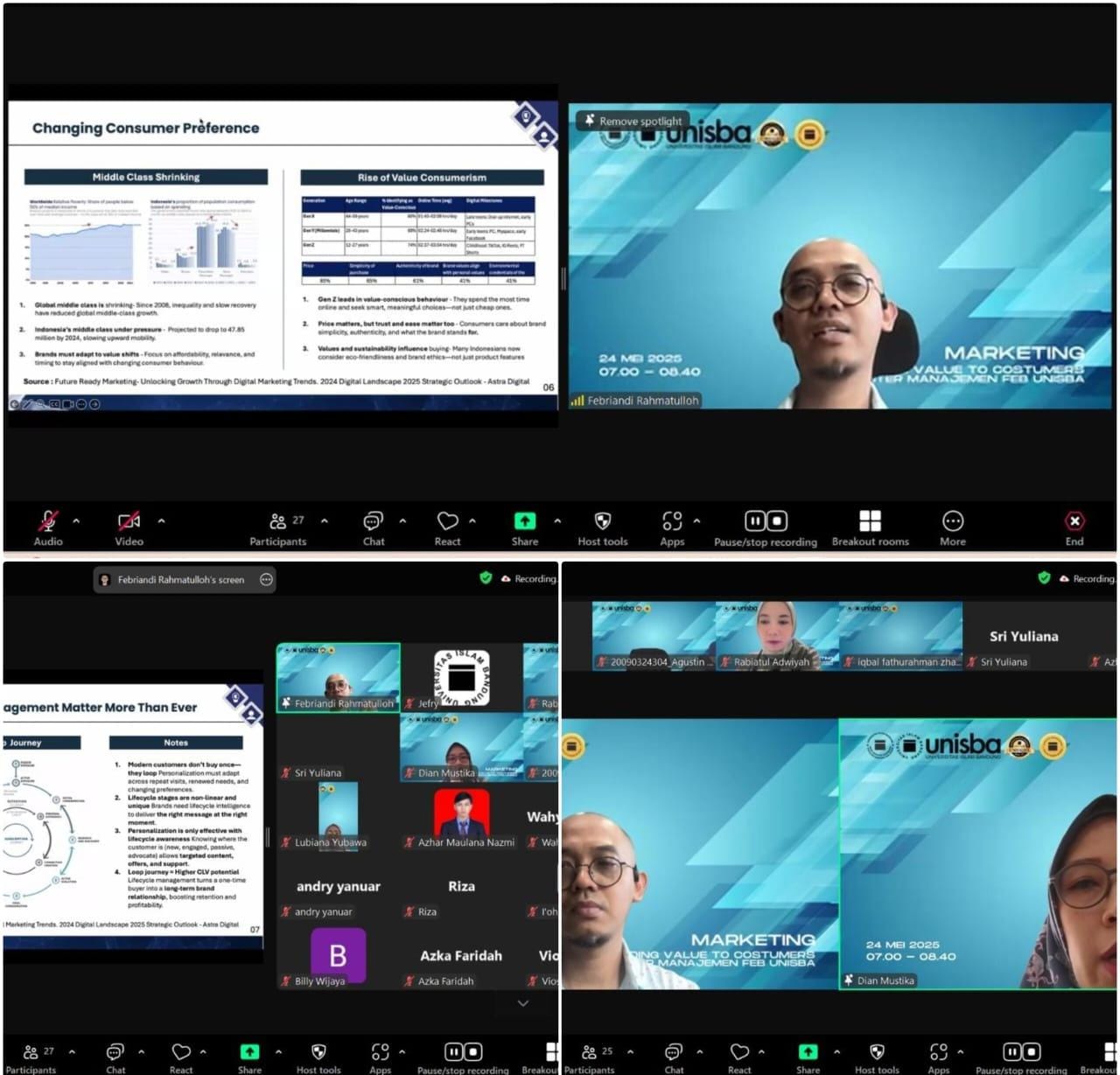Screen dimensions: 1120x1075
Task: Open the More menu label in toolbar
Action: 952,541
